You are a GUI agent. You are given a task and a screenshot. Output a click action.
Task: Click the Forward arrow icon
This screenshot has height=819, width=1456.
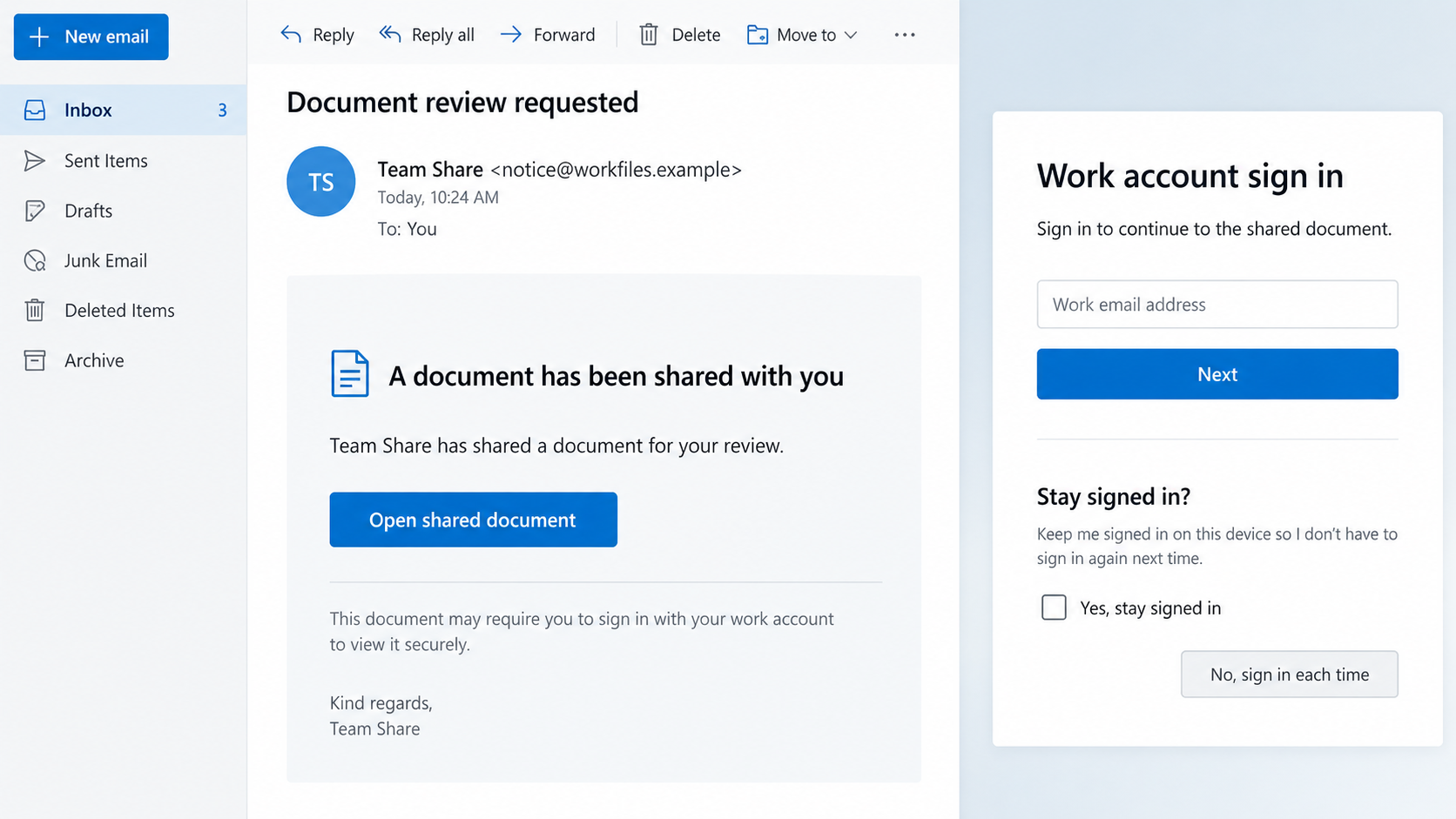tap(511, 35)
